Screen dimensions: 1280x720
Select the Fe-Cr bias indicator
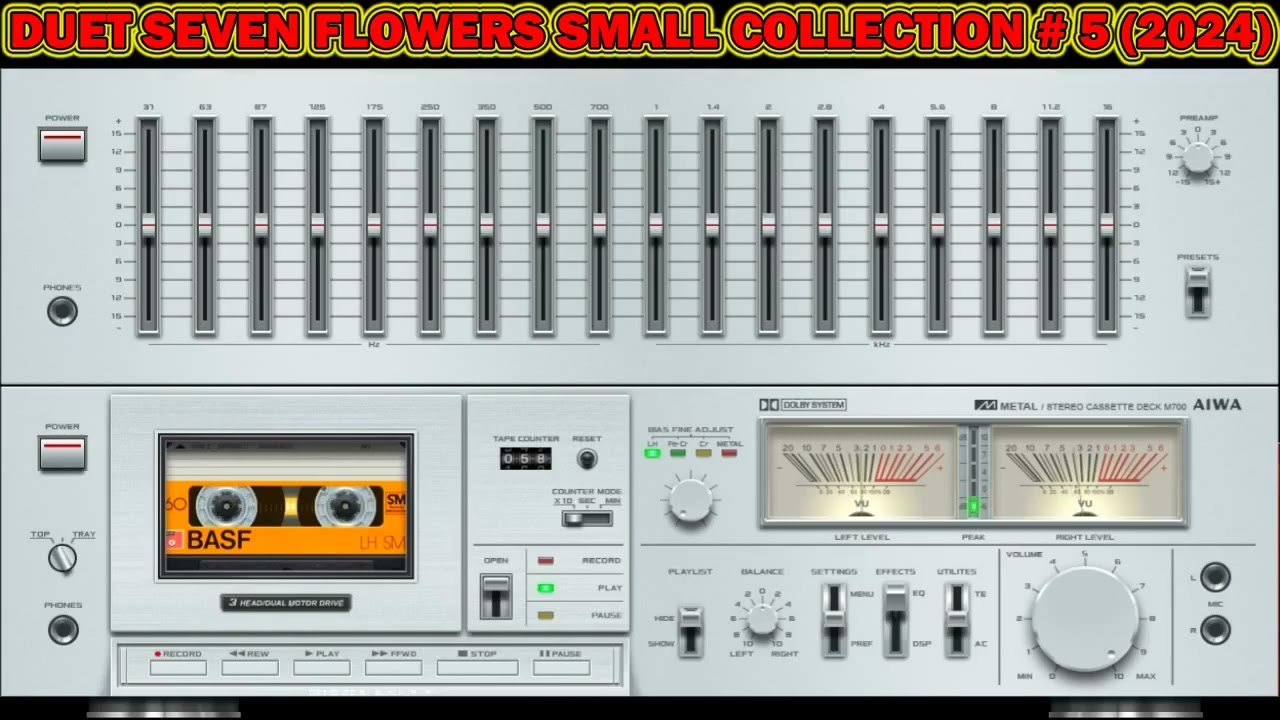[x=678, y=453]
